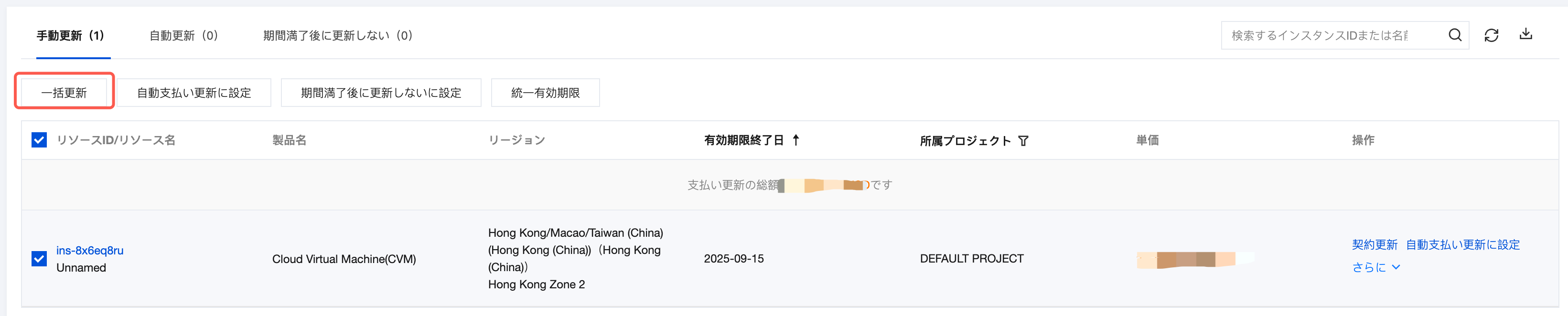
Task: Expand the さらに dropdown
Action: tap(1375, 267)
